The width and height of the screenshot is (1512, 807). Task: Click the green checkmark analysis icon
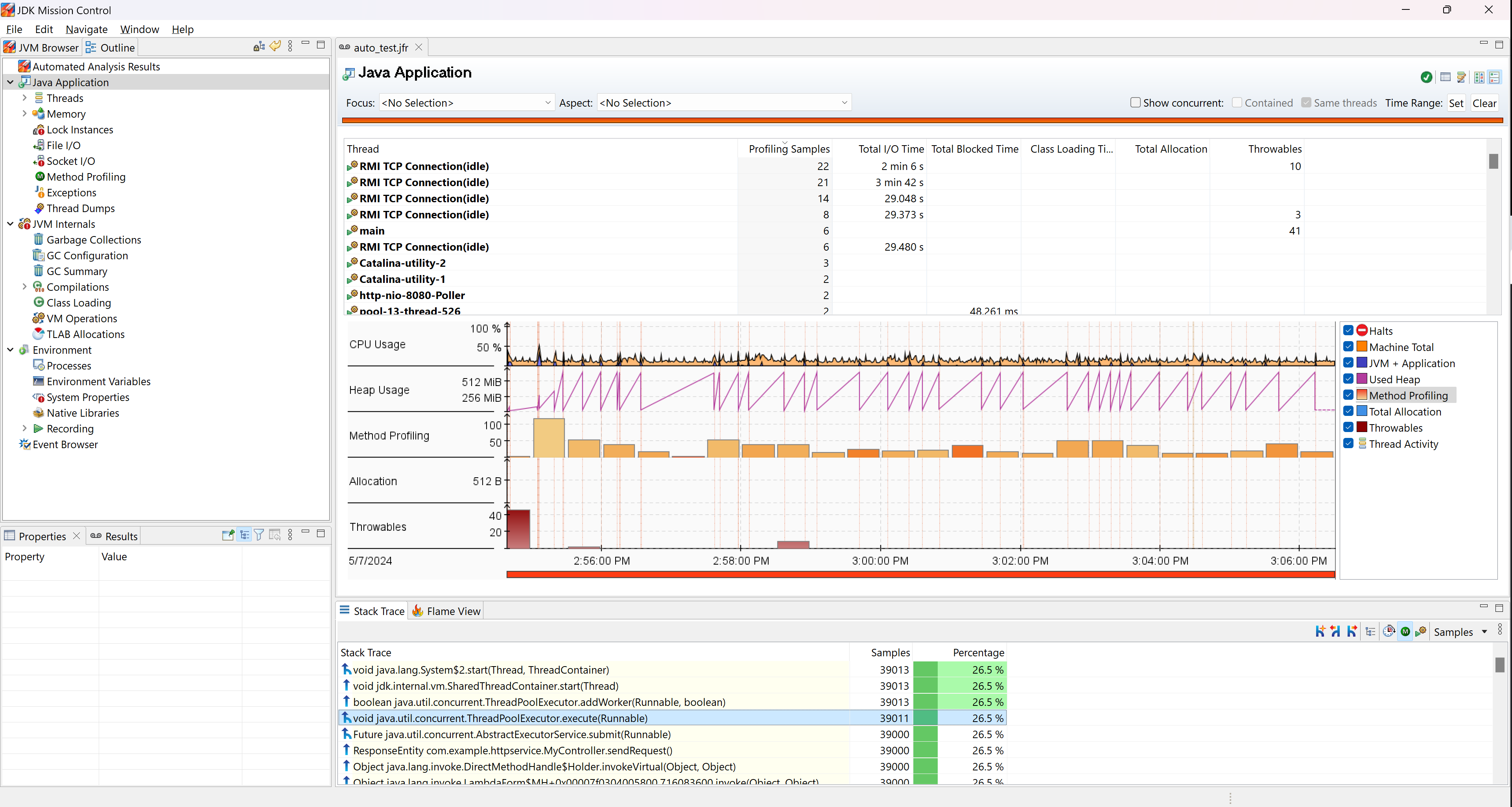tap(1427, 77)
